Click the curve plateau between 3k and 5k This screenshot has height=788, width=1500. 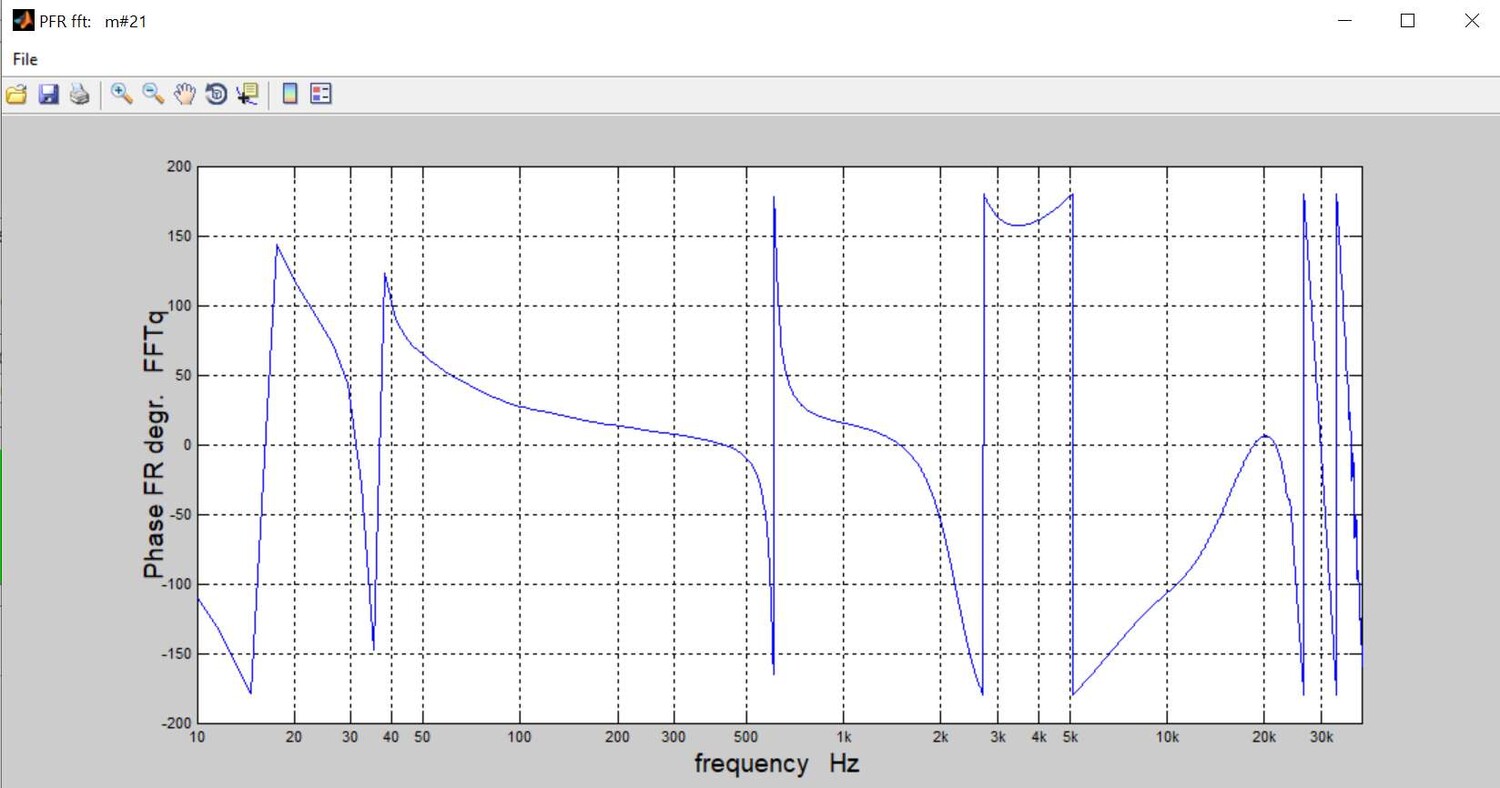1020,225
